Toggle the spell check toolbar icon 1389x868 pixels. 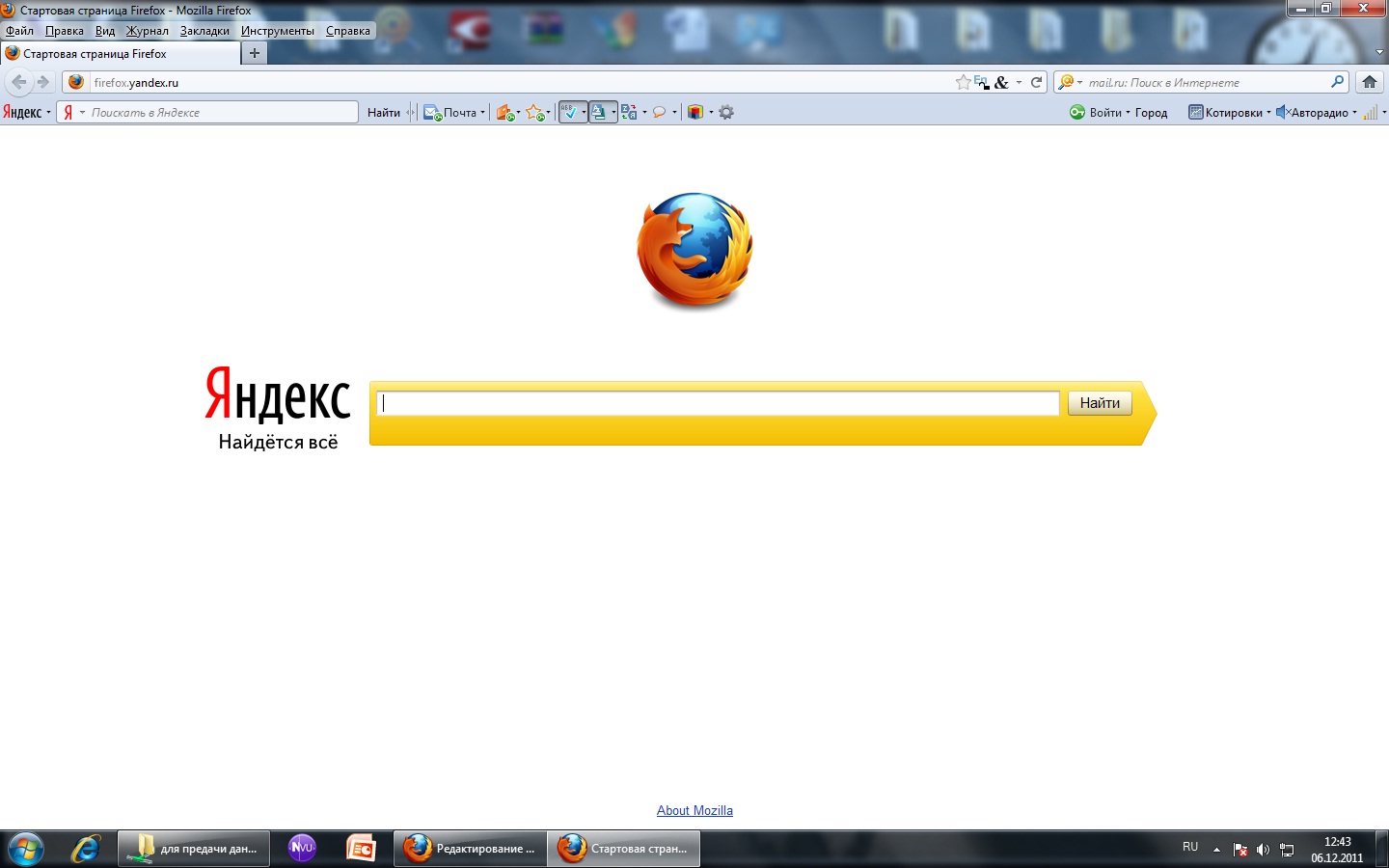[x=570, y=112]
